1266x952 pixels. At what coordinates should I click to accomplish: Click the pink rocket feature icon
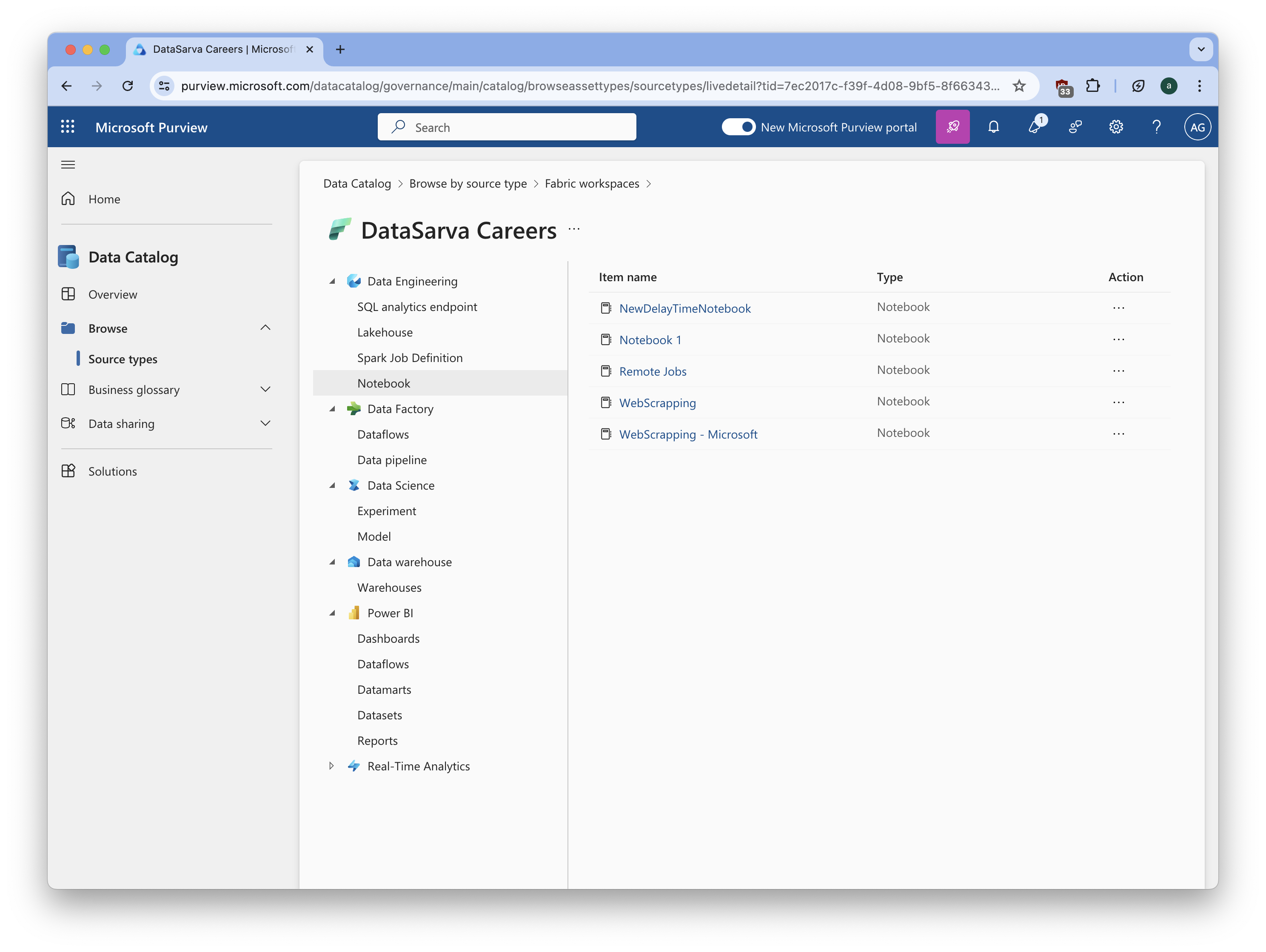click(x=952, y=127)
